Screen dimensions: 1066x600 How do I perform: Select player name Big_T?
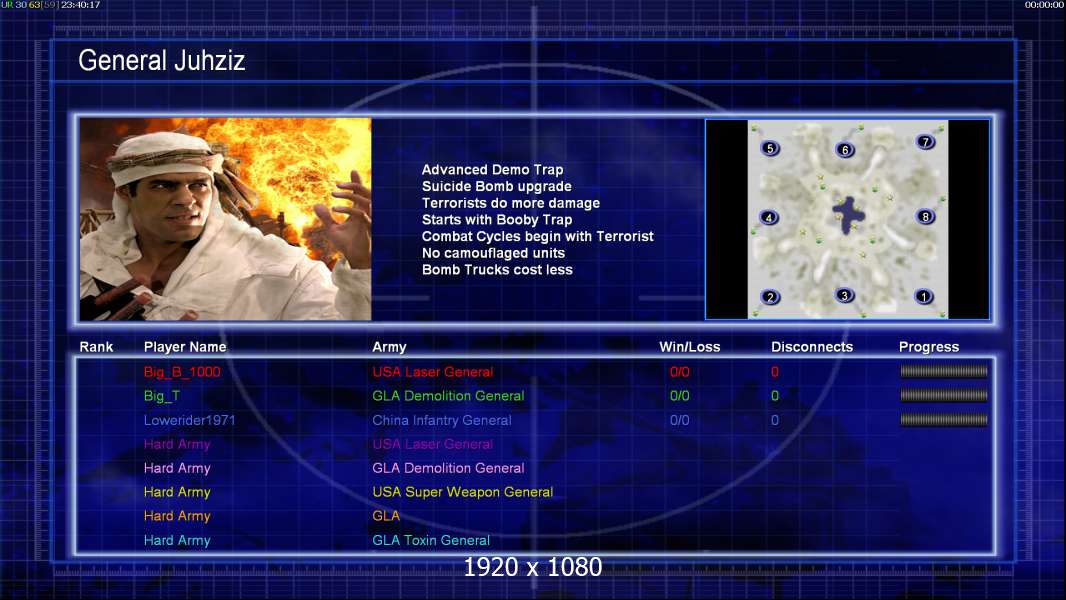coord(162,395)
